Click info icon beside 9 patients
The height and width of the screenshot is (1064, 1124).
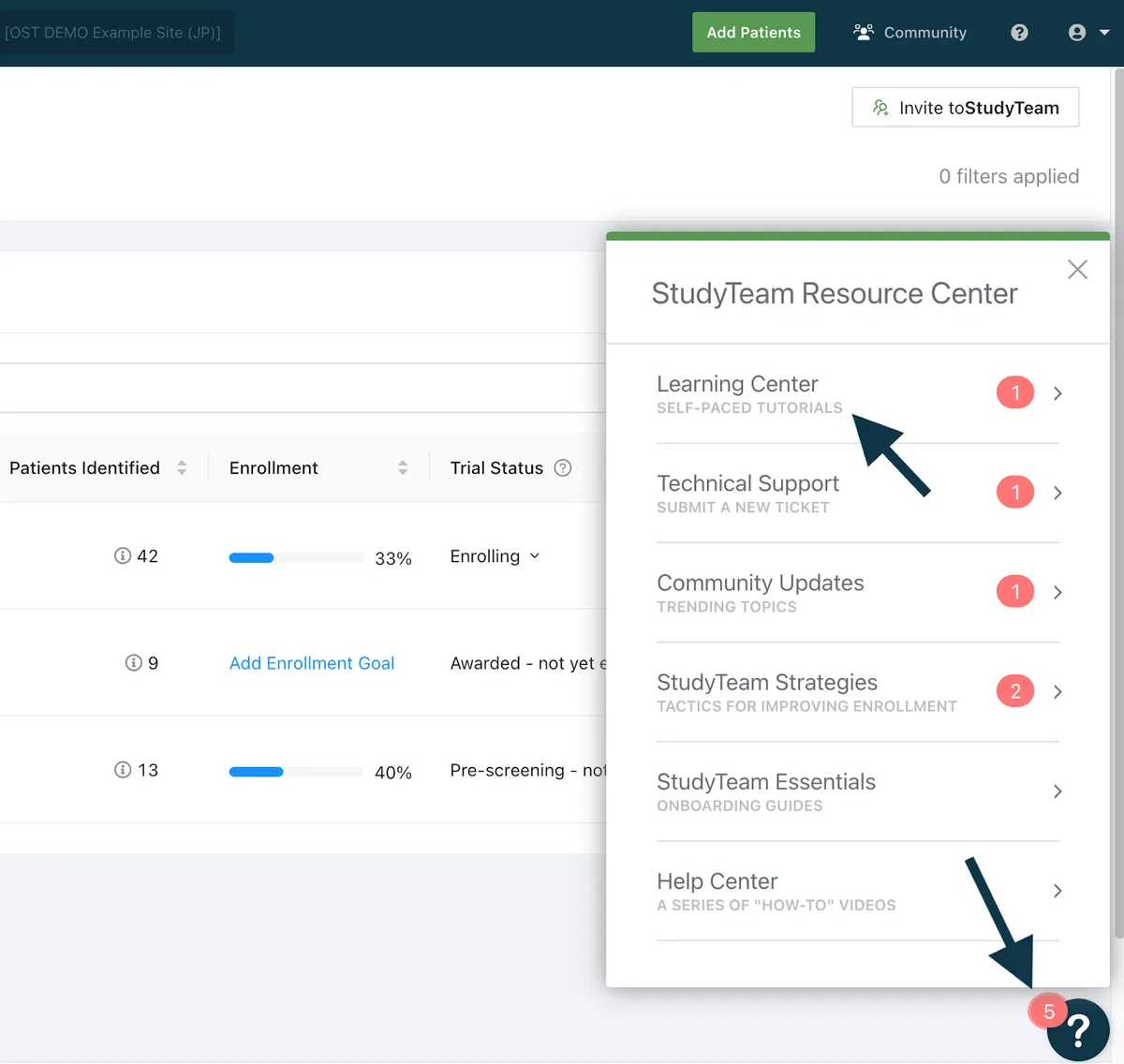coord(134,662)
